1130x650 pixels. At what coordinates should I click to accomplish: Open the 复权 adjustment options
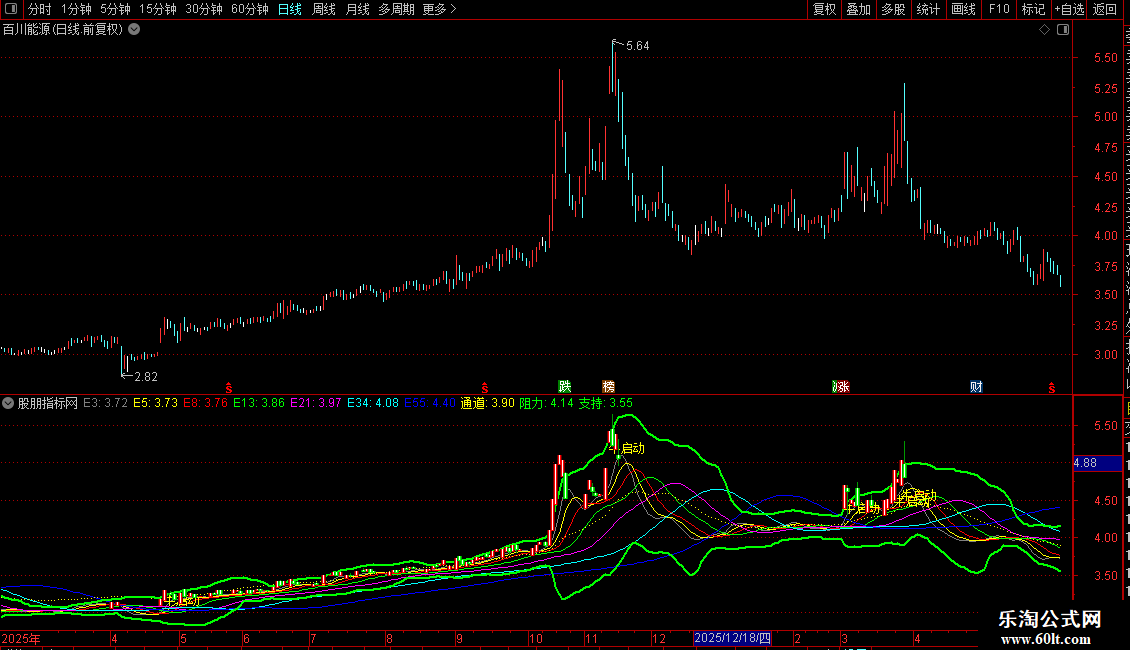pyautogui.click(x=824, y=9)
